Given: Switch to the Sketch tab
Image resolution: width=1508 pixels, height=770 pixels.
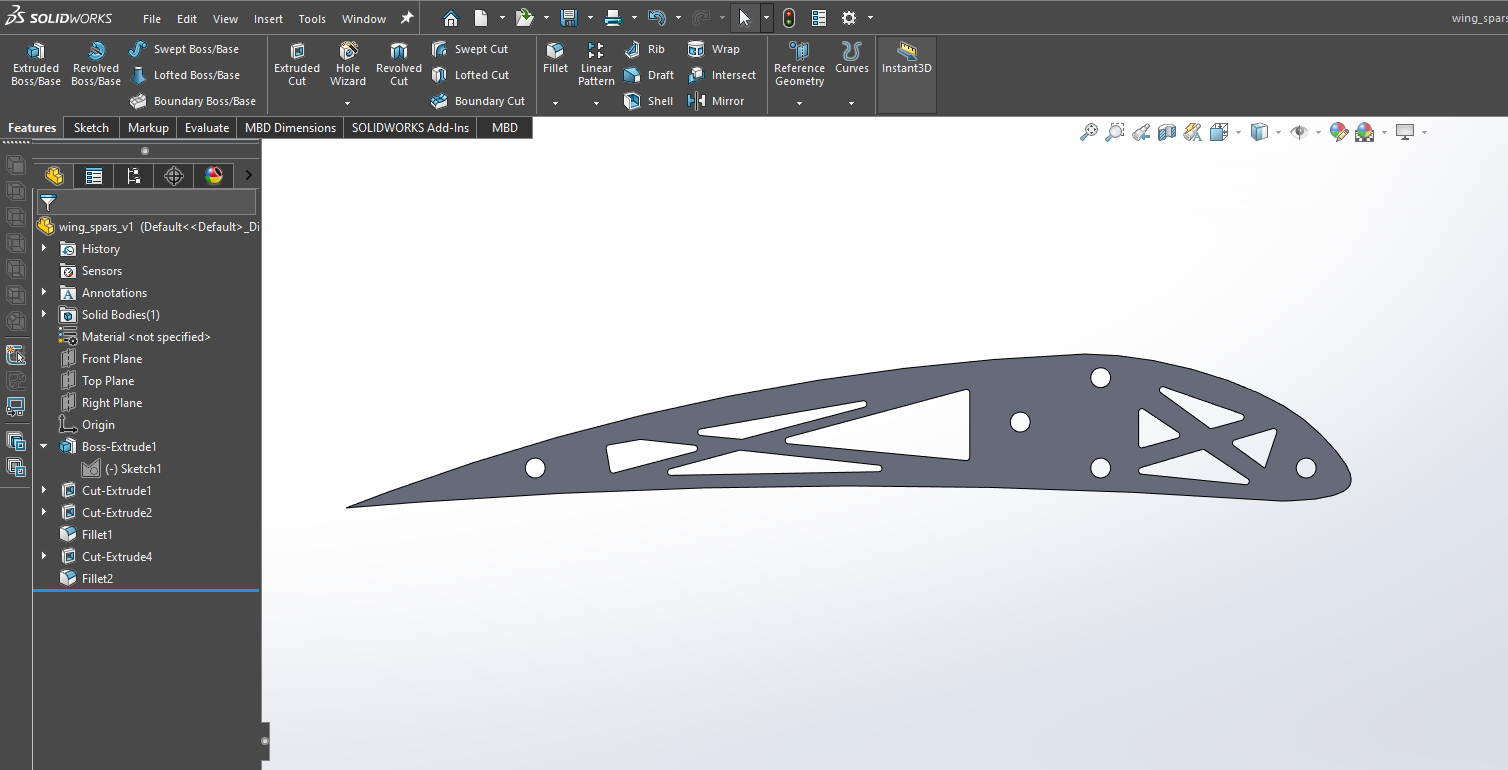Looking at the screenshot, I should coord(91,128).
